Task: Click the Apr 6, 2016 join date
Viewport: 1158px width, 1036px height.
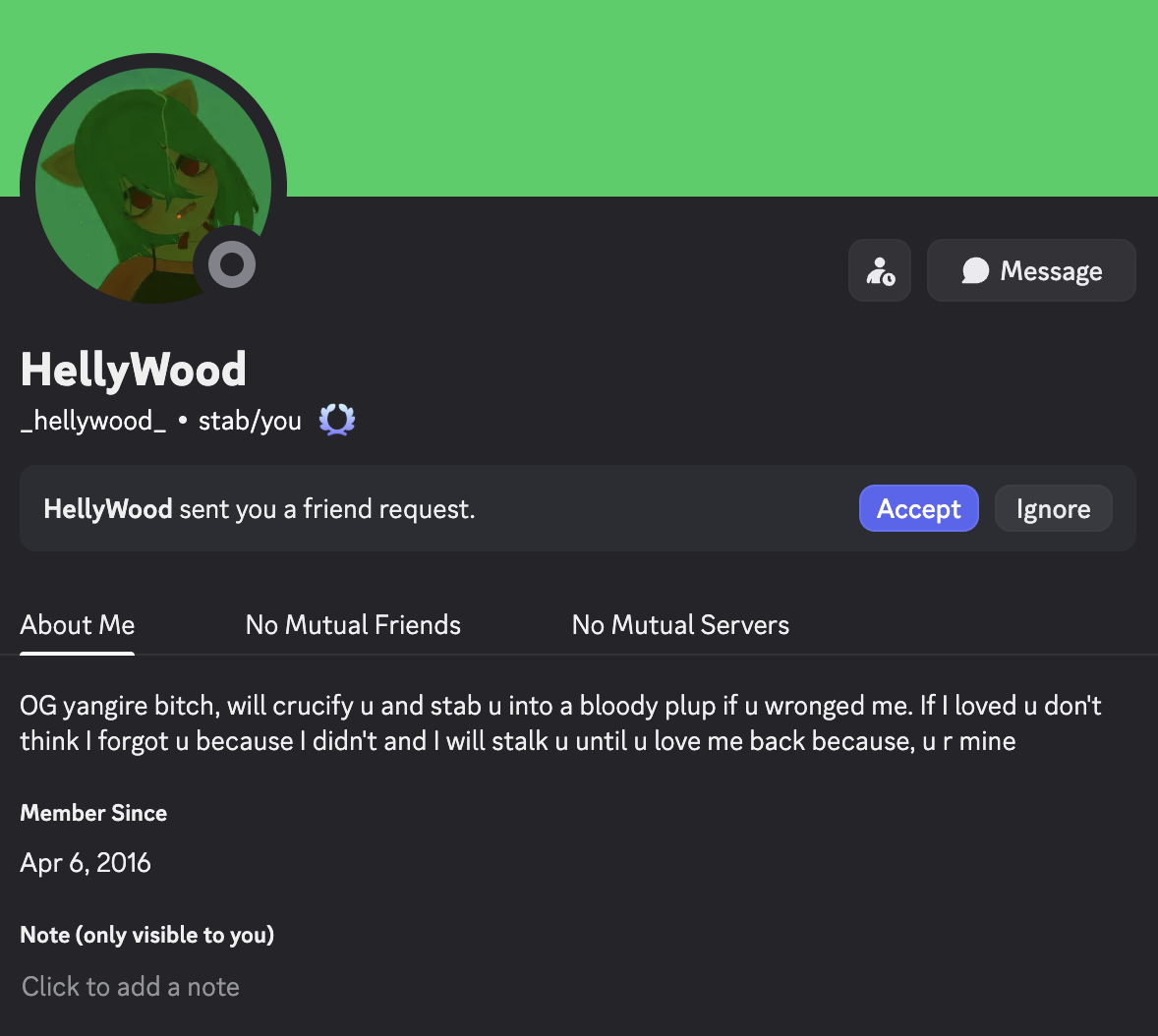Action: coord(86,862)
